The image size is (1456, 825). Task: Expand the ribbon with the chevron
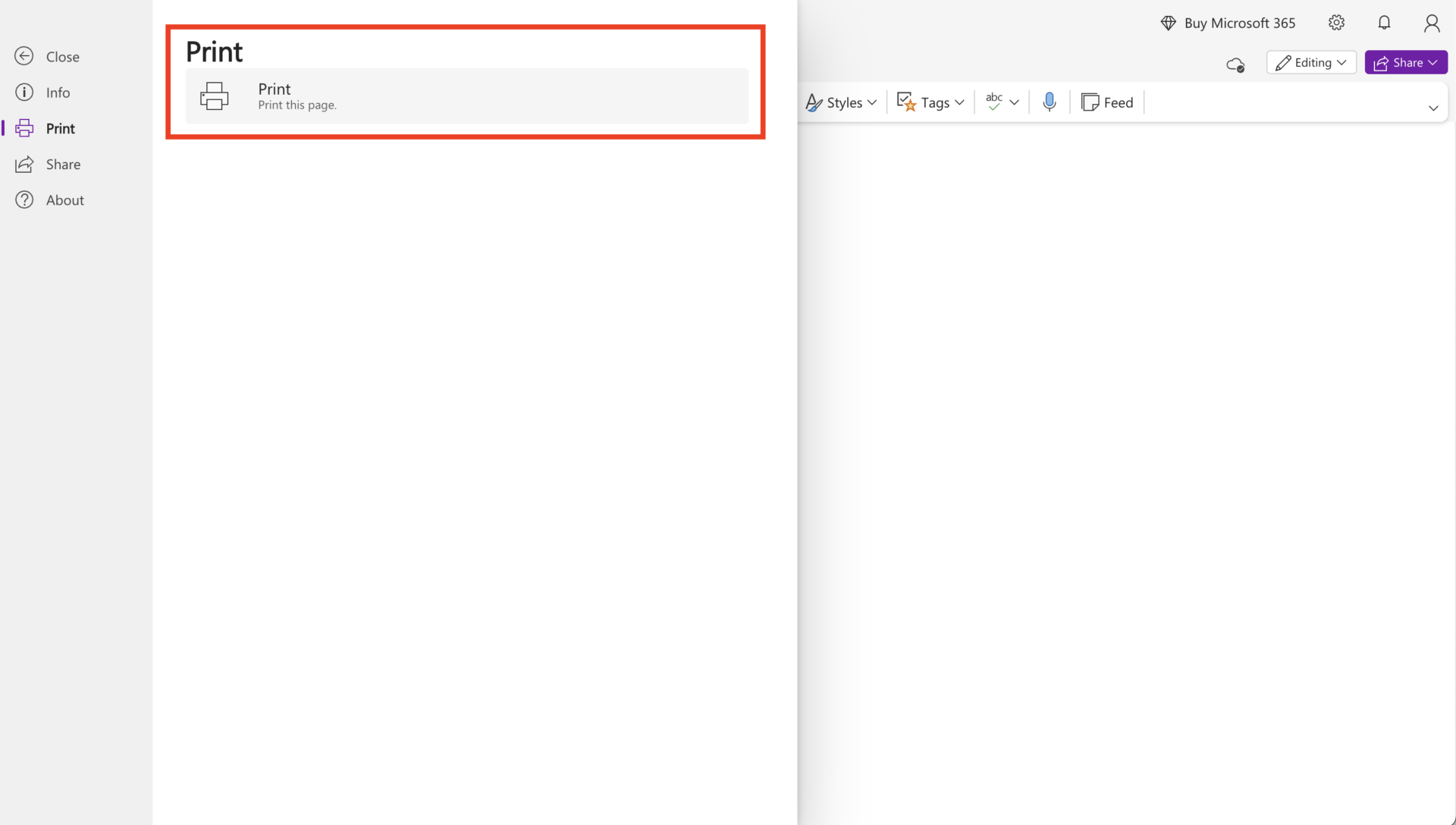tap(1434, 108)
